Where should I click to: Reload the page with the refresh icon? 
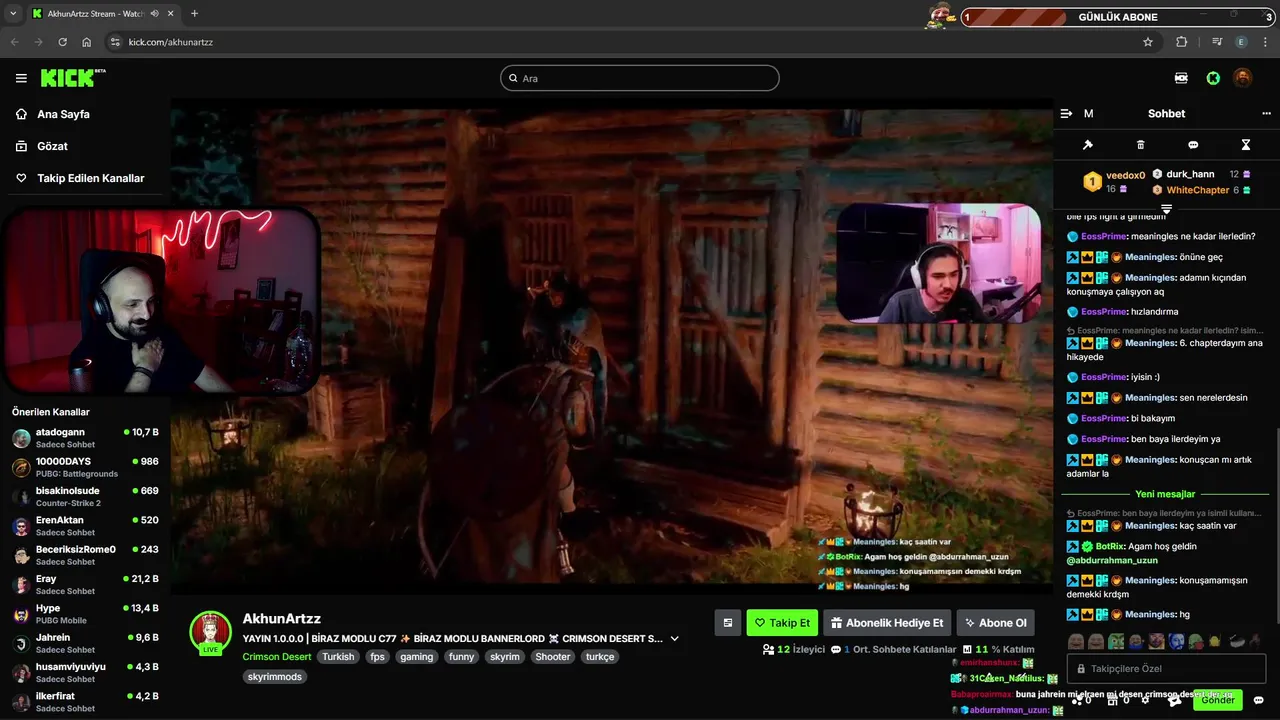63,42
